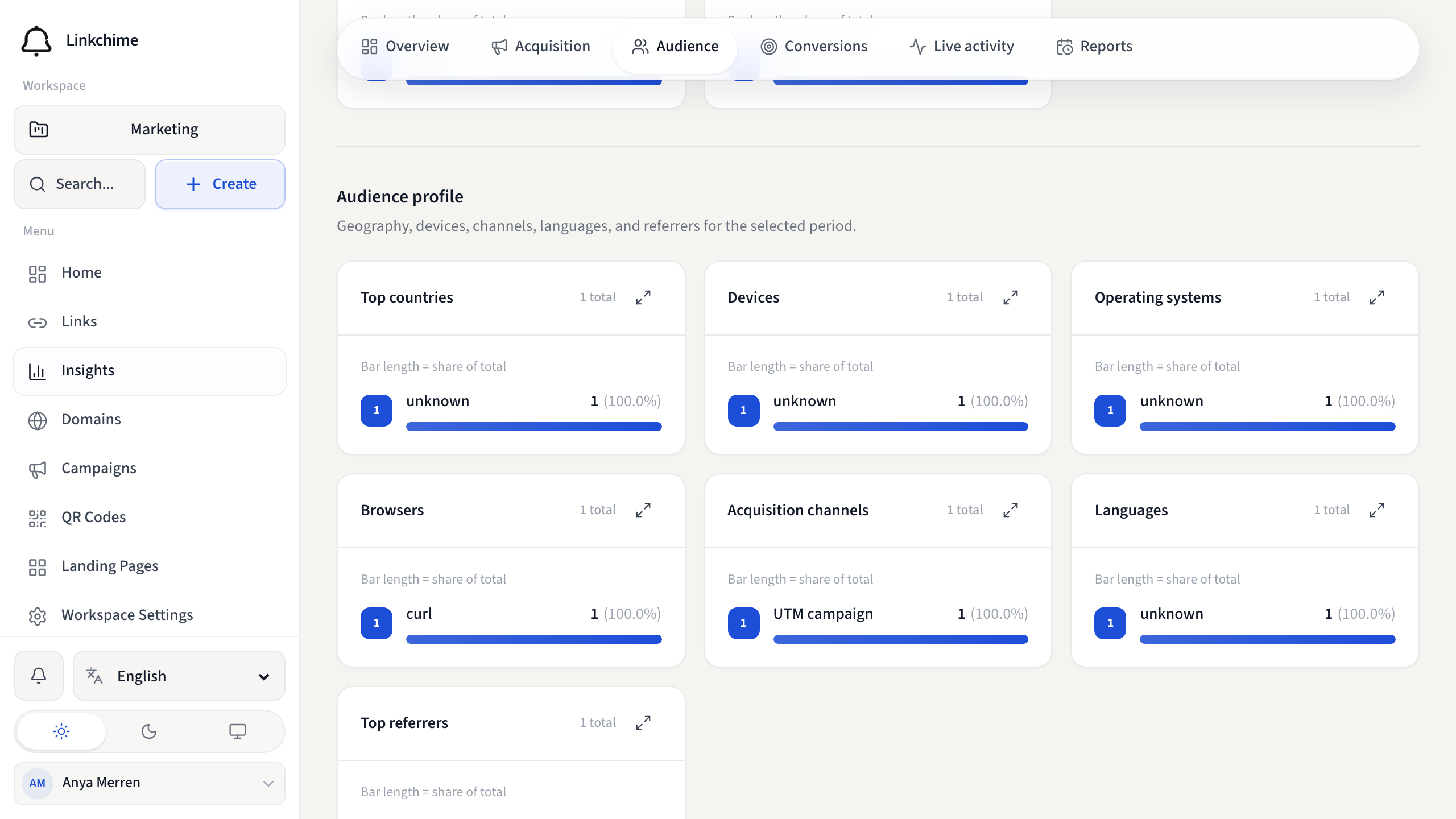Switch to dark theme
Screen dimensions: 1456x819
(149, 731)
